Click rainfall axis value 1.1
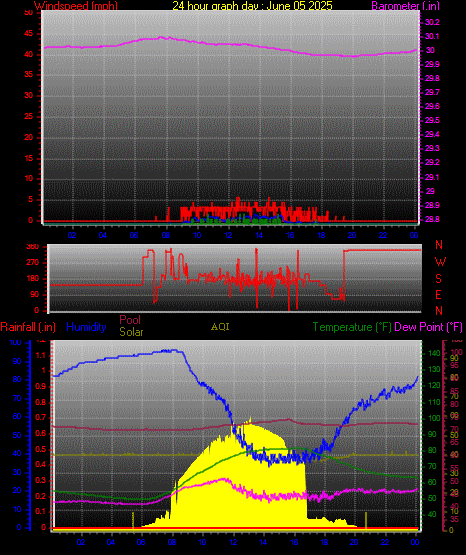 point(41,355)
